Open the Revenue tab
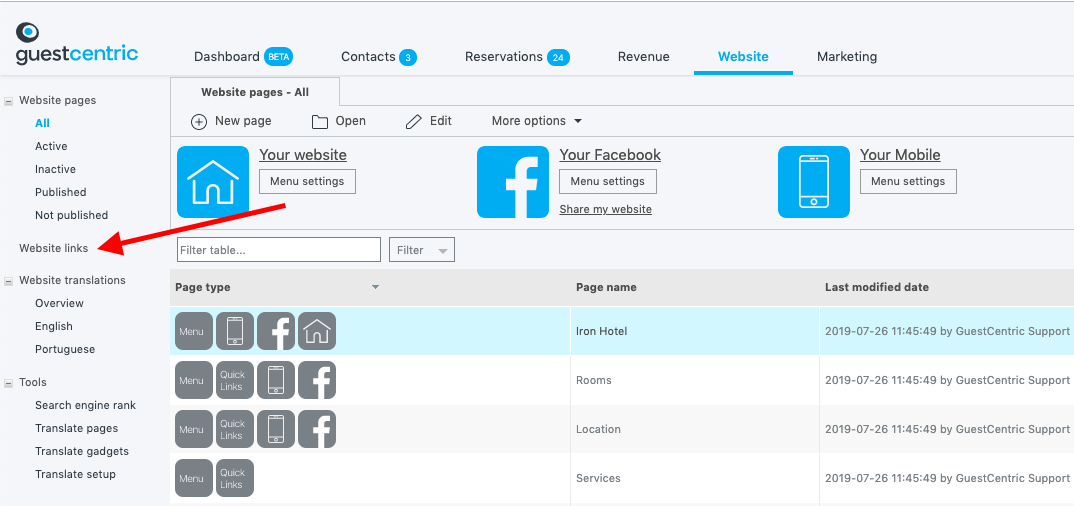This screenshot has width=1074, height=506. click(643, 57)
